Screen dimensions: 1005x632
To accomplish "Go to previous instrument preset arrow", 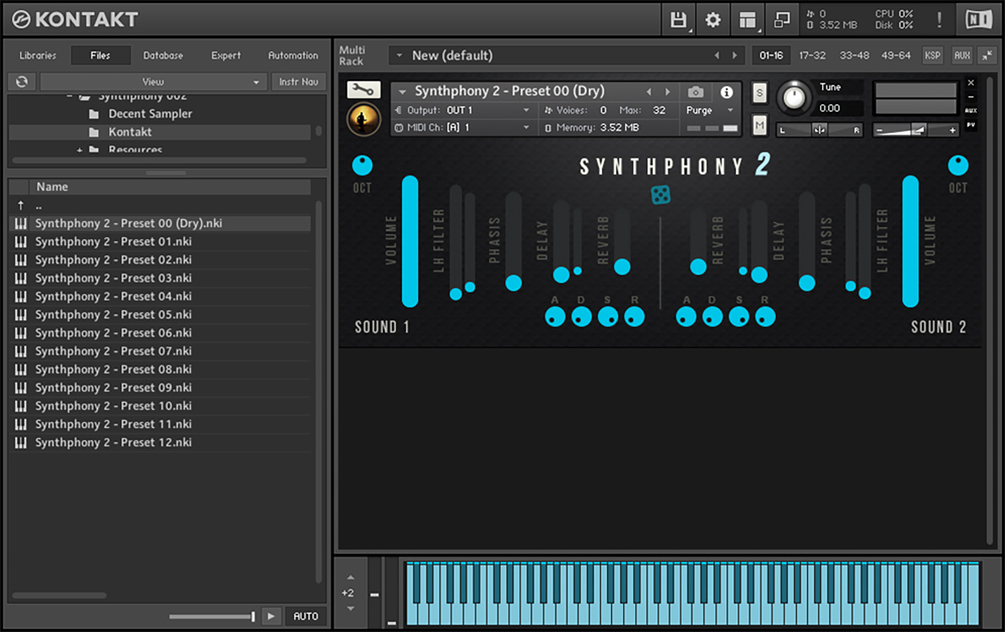I will 649,92.
